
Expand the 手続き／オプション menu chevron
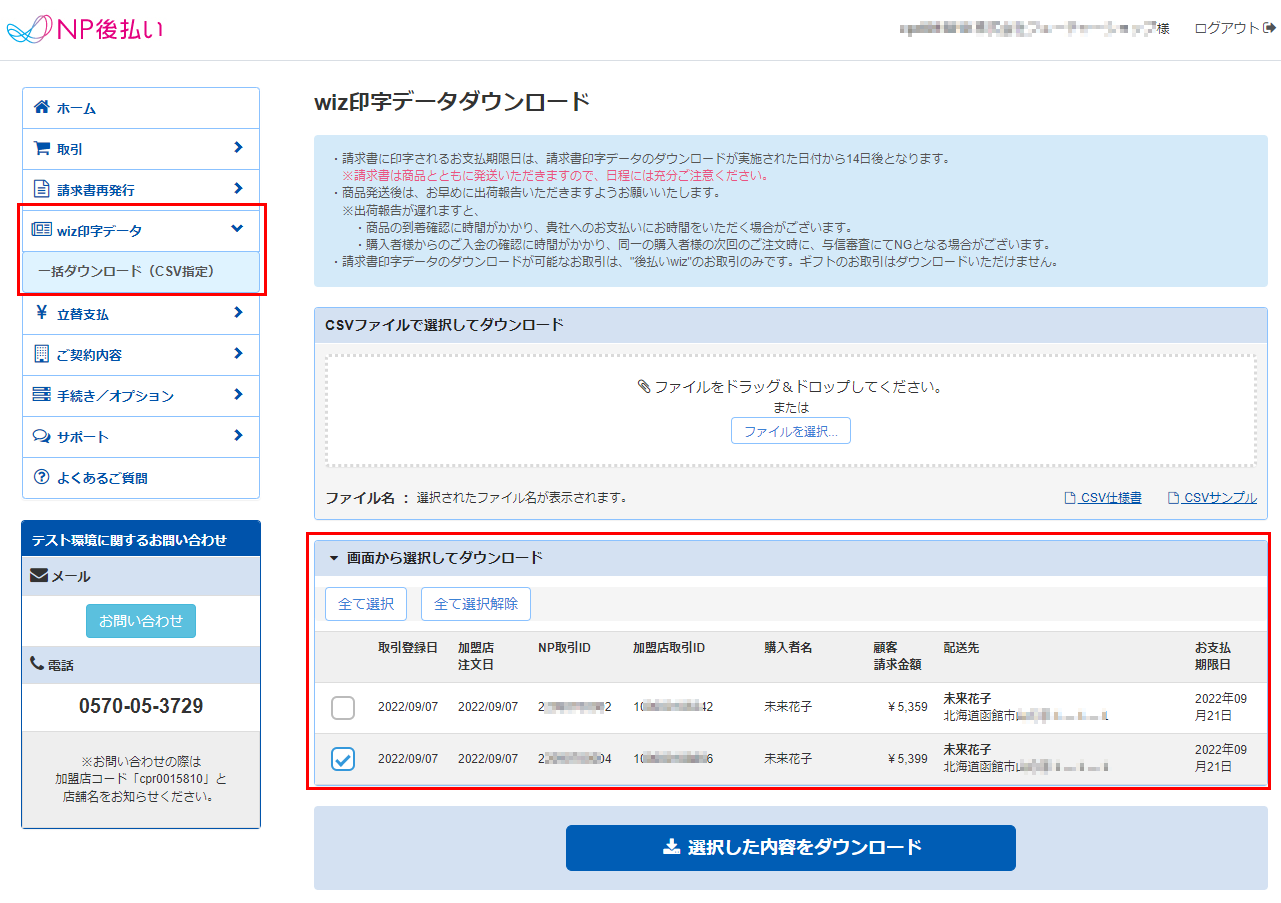pos(238,394)
